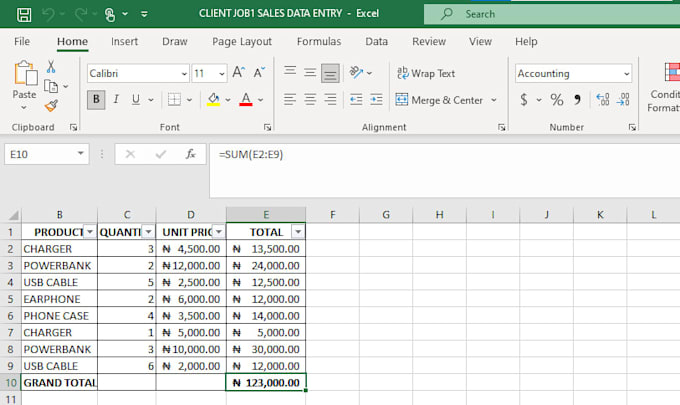Apply Comma Style

pos(577,100)
